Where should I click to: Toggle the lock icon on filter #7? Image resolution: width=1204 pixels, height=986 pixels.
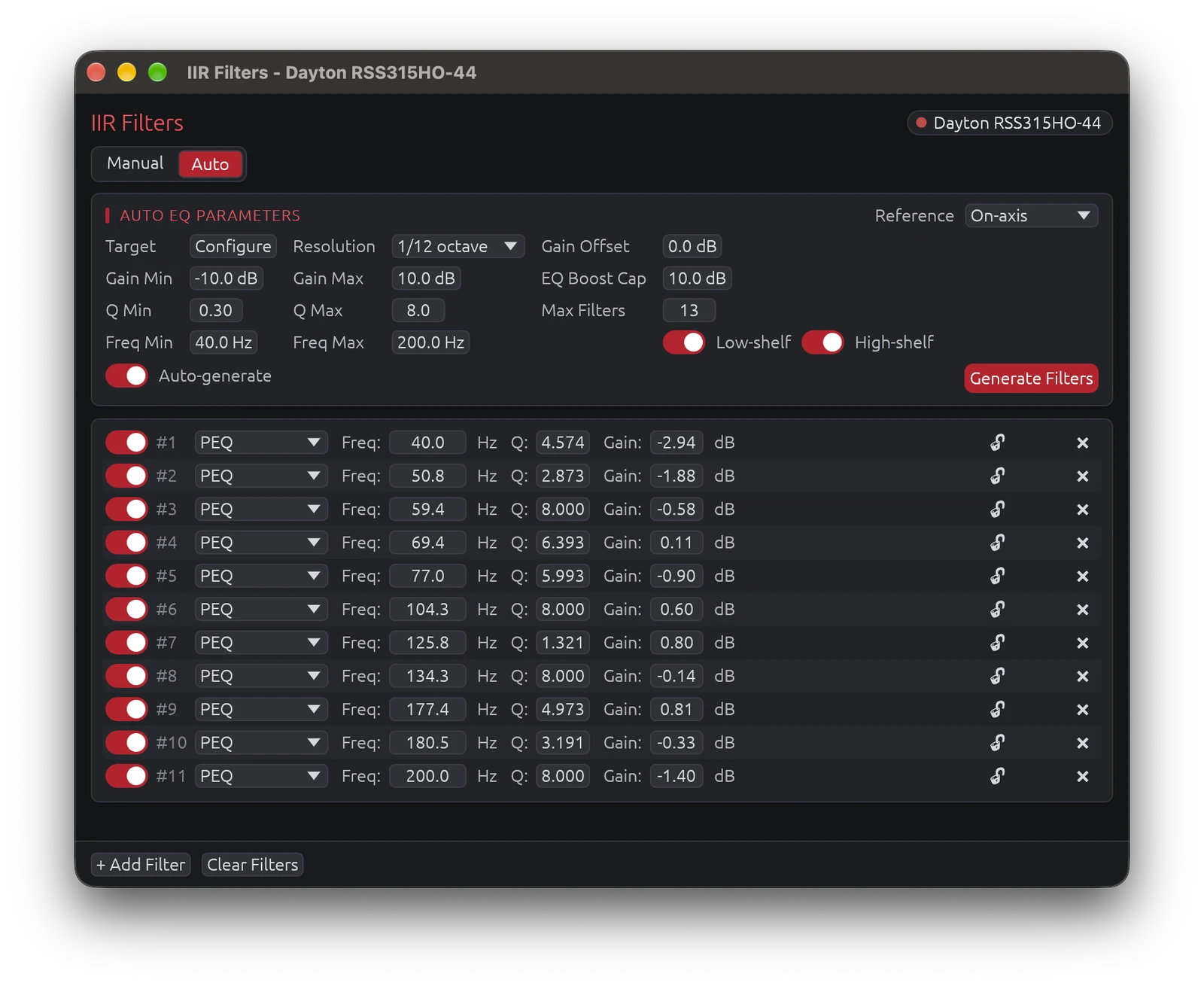(x=998, y=643)
